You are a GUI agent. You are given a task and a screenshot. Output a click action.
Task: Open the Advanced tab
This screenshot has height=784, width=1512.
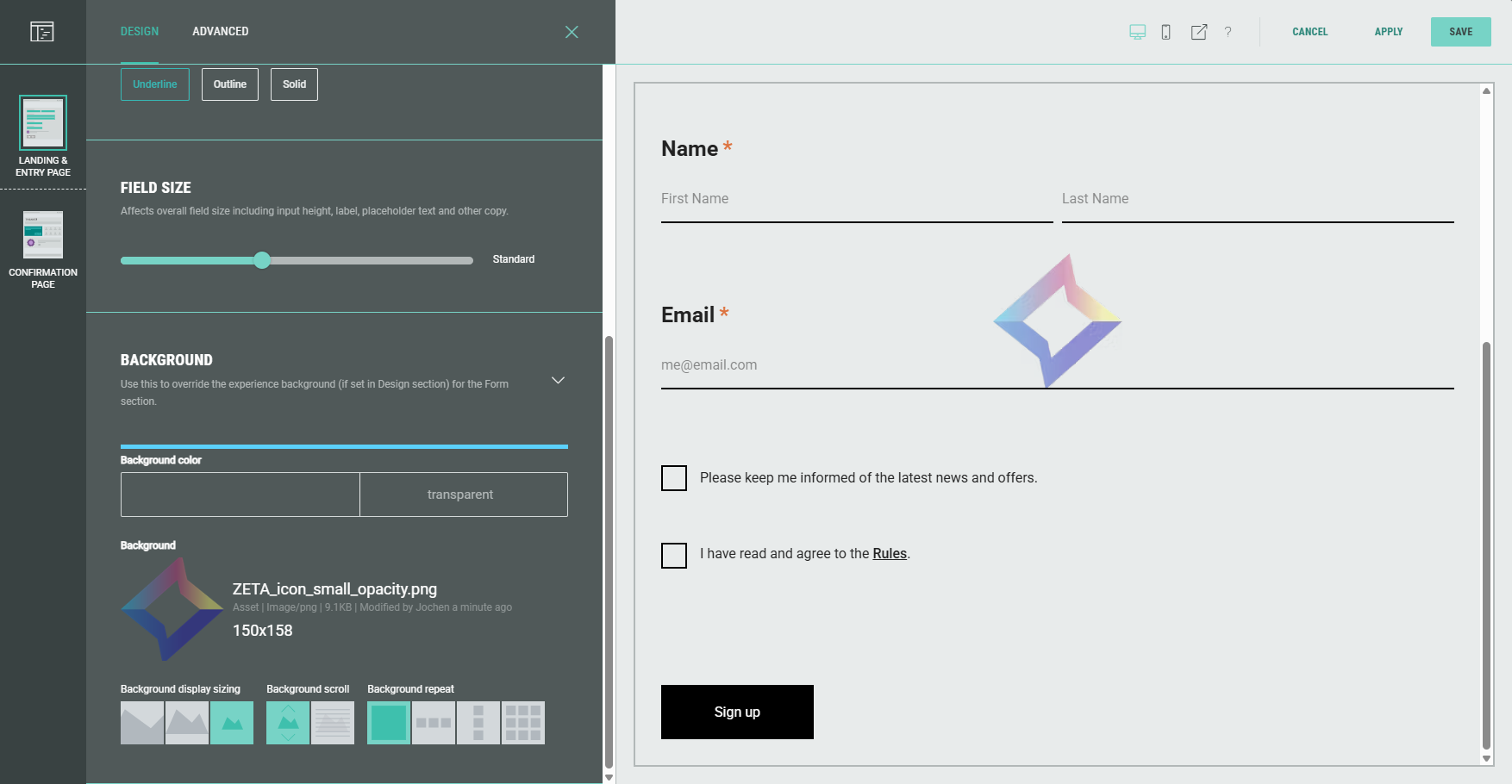click(x=220, y=32)
